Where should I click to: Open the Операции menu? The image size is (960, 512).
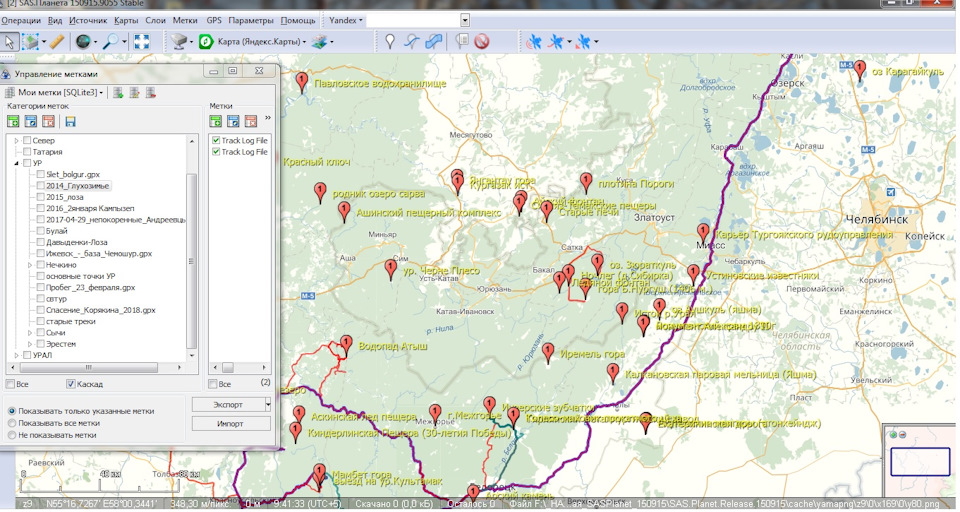pyautogui.click(x=21, y=20)
